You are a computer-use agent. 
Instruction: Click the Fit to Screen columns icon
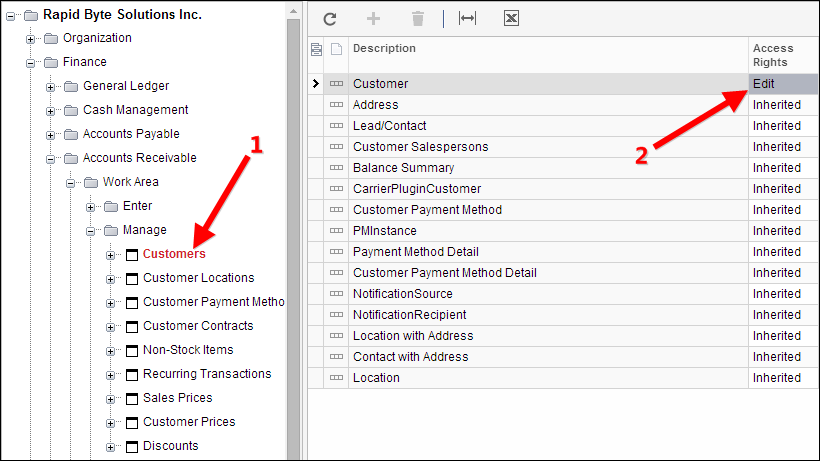(x=467, y=19)
